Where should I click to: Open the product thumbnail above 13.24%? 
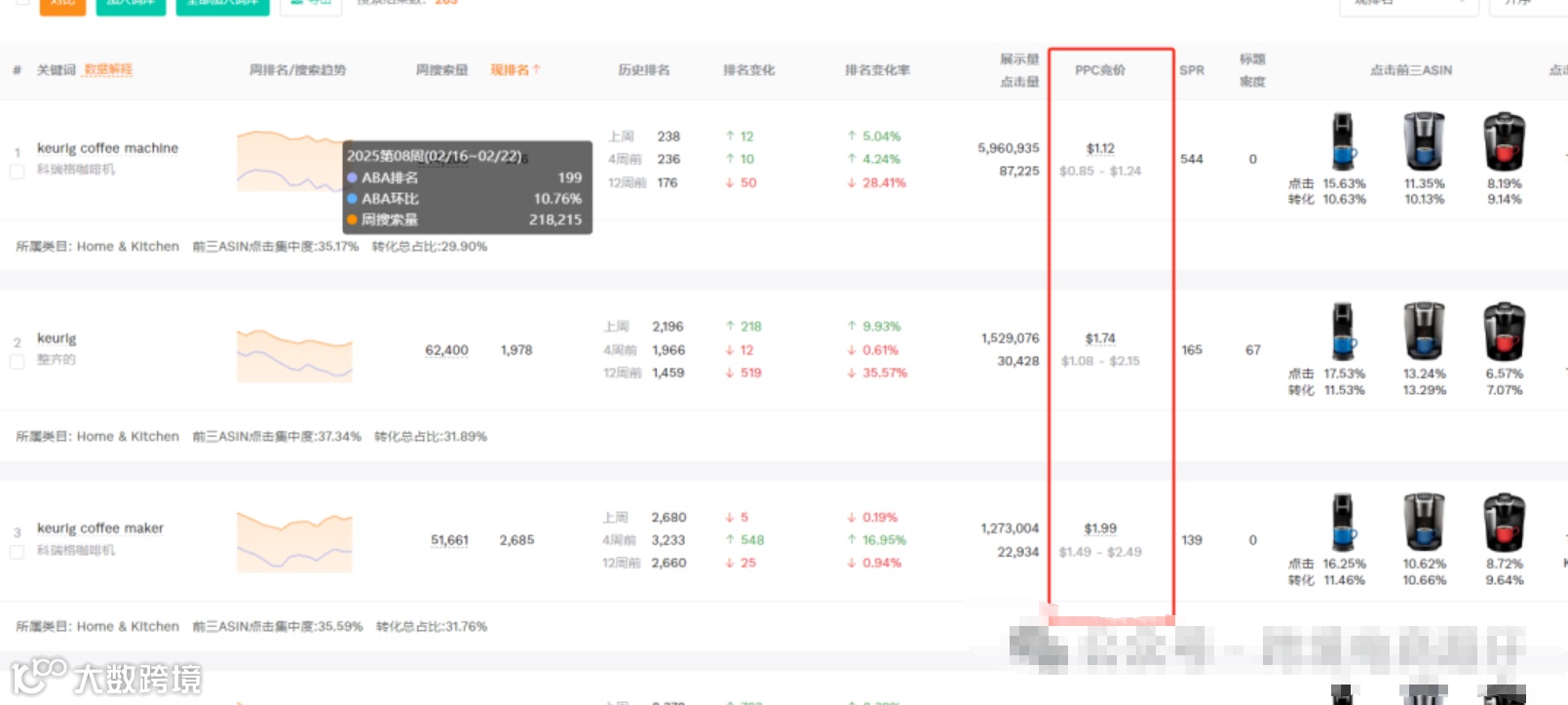point(1424,333)
